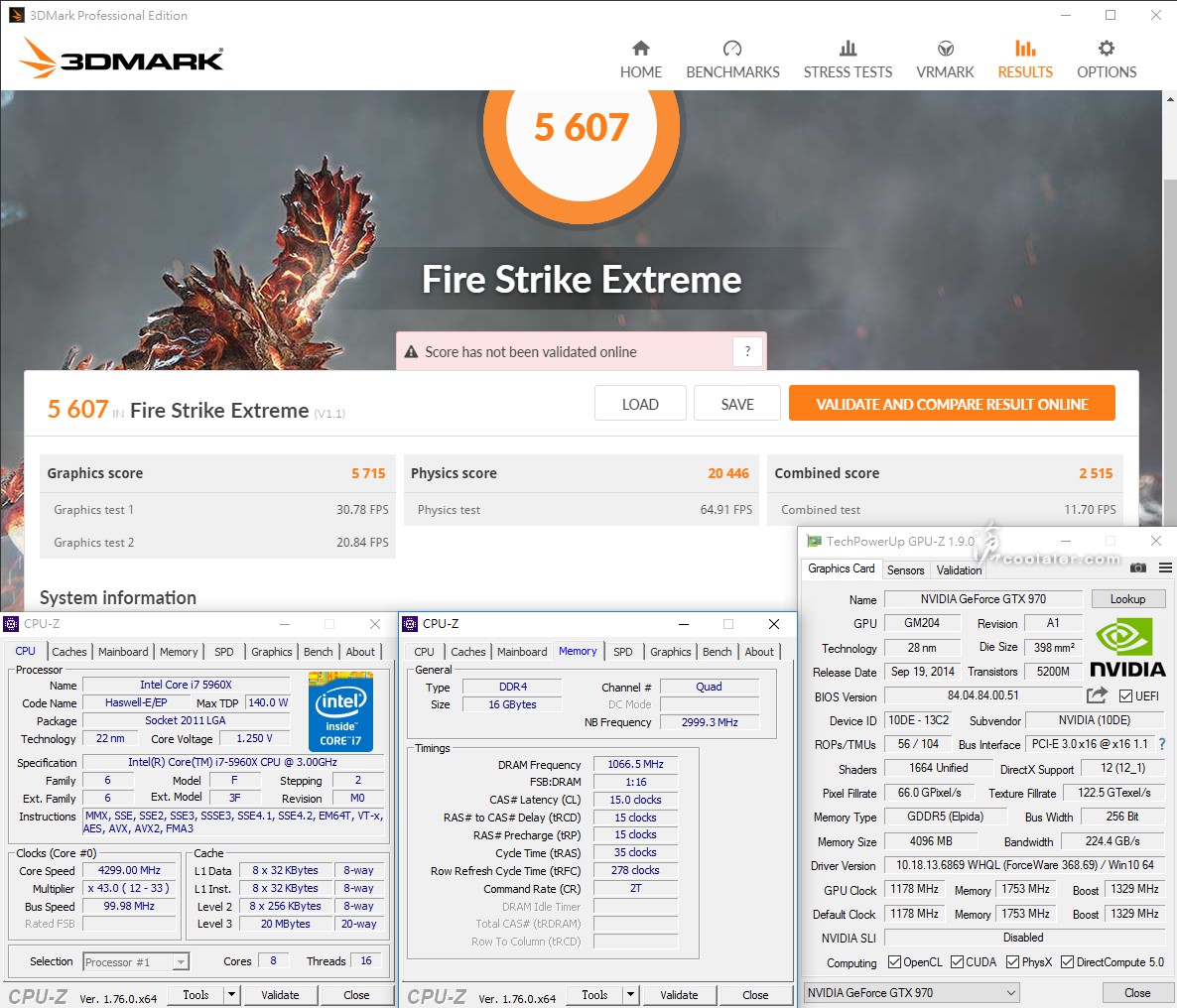Click the GPU-Z title bar icon

814,541
